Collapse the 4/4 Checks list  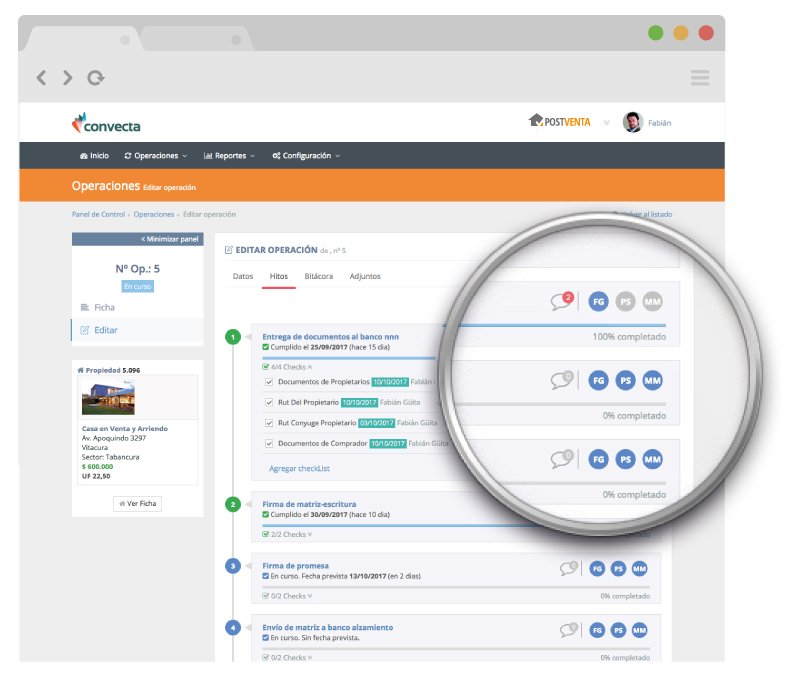(287, 367)
